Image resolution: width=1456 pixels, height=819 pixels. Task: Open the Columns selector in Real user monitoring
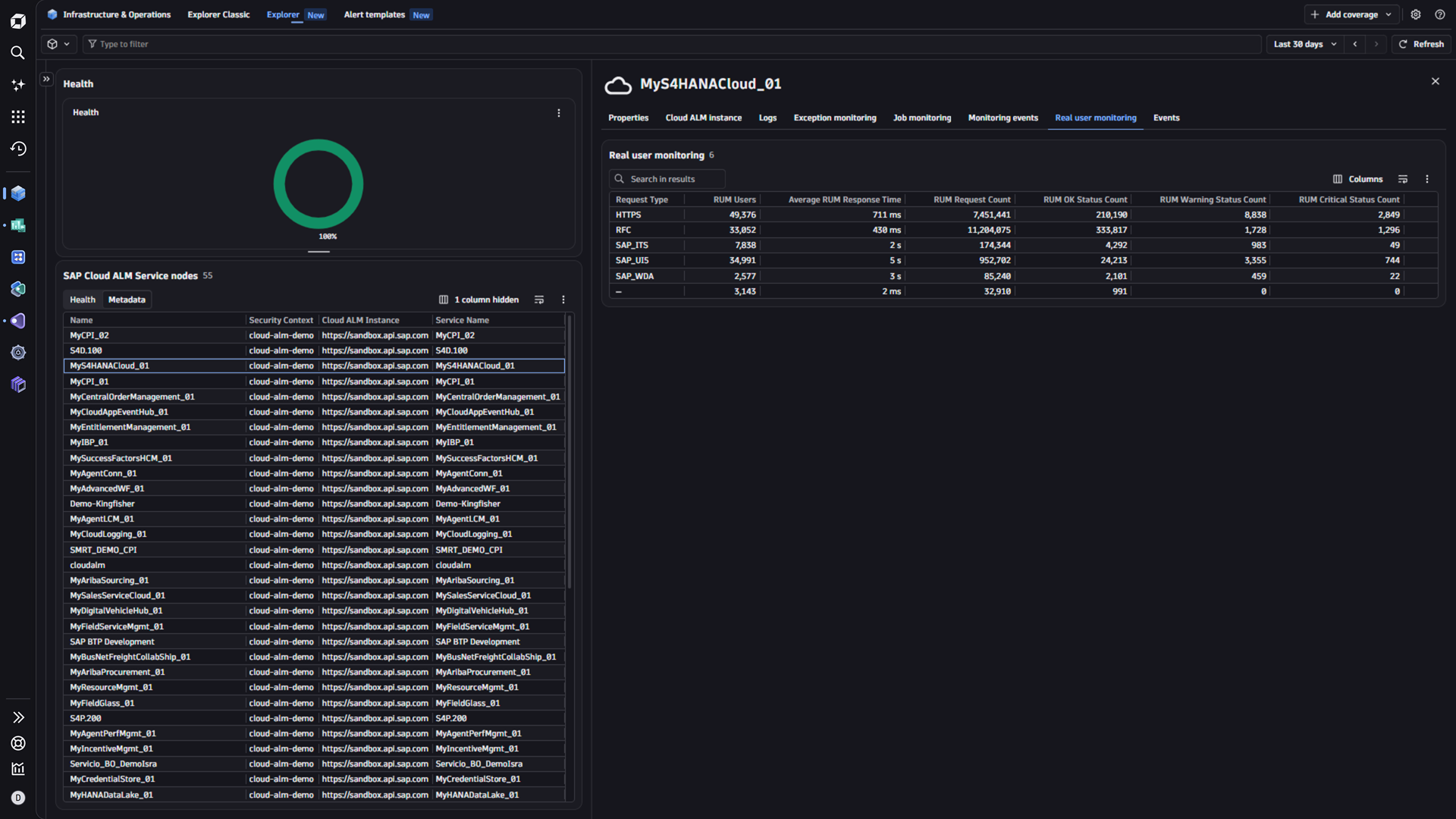click(x=1357, y=180)
